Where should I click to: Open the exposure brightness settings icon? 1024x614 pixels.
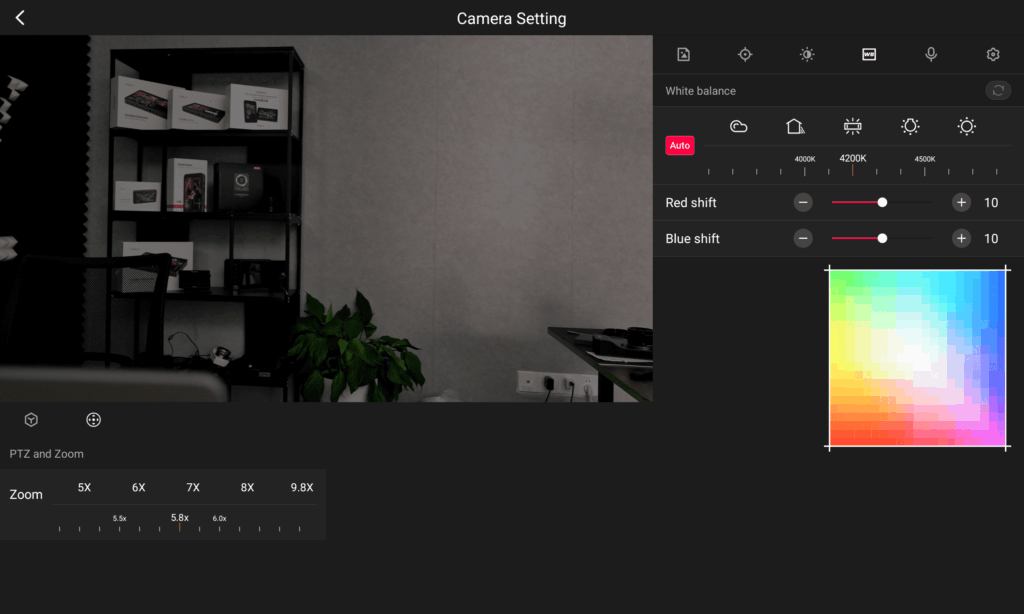[807, 54]
